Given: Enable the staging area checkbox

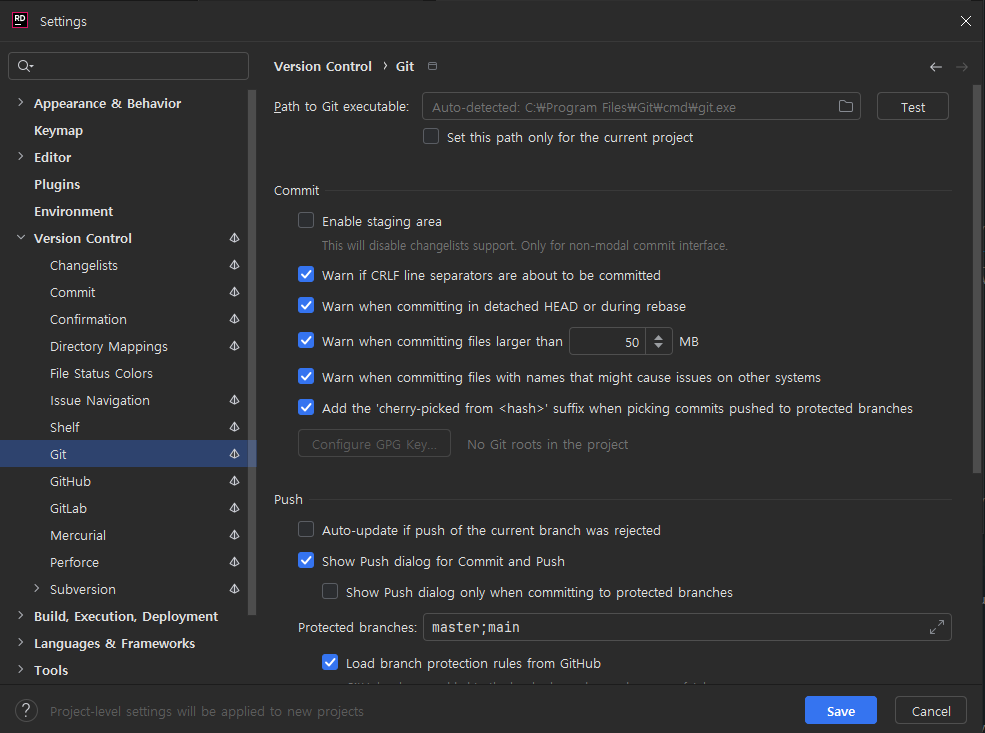Looking at the screenshot, I should [305, 220].
